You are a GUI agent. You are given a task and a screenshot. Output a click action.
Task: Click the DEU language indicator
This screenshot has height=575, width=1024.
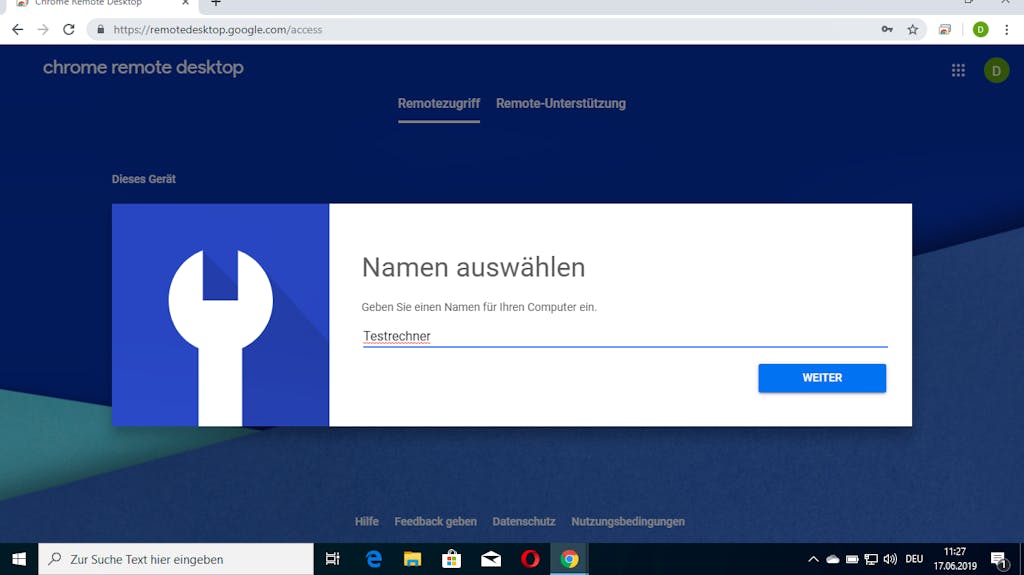click(914, 559)
